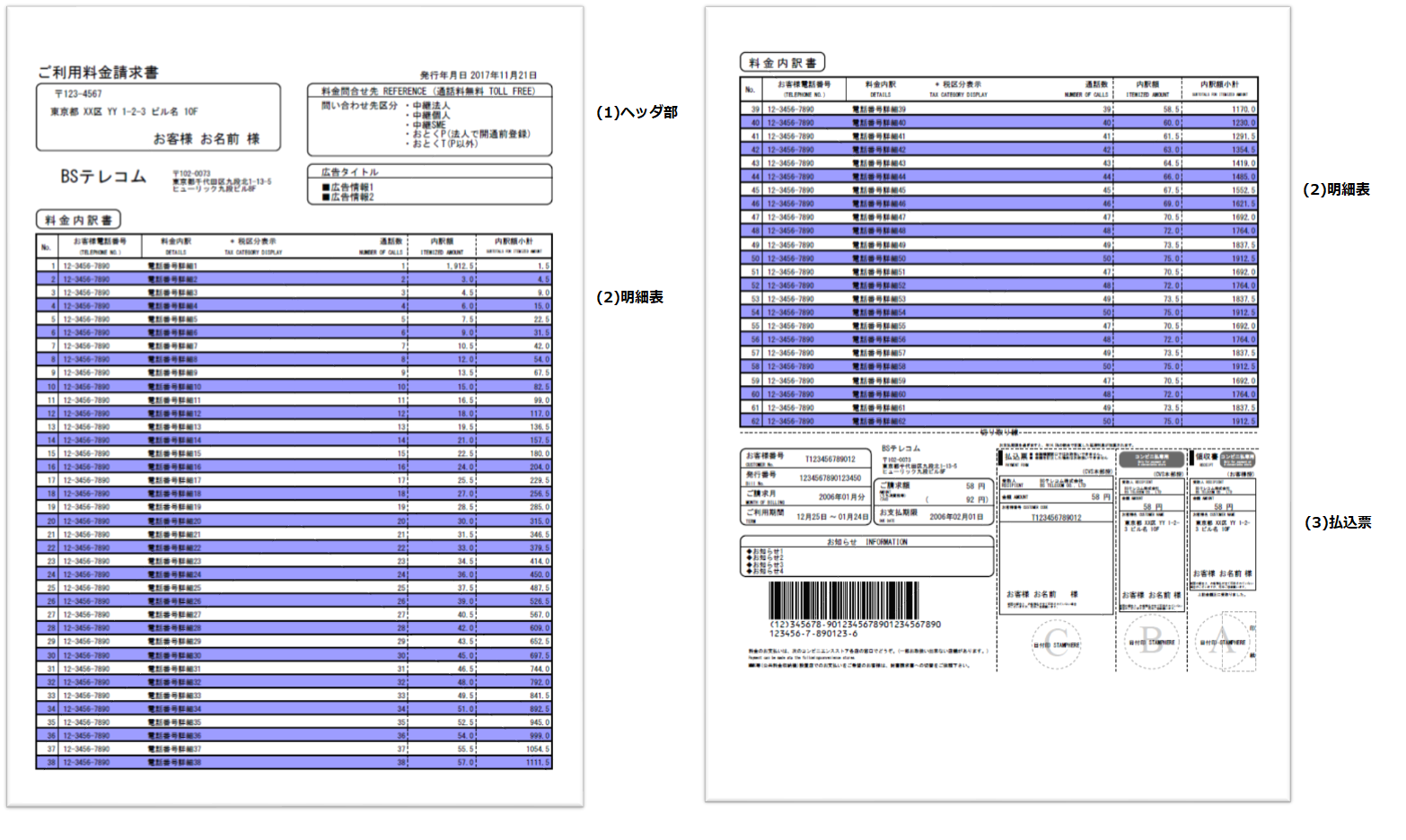The image size is (1406, 840).
Task: Click BSテレコム text above payment slip
Action: pyautogui.click(x=901, y=448)
